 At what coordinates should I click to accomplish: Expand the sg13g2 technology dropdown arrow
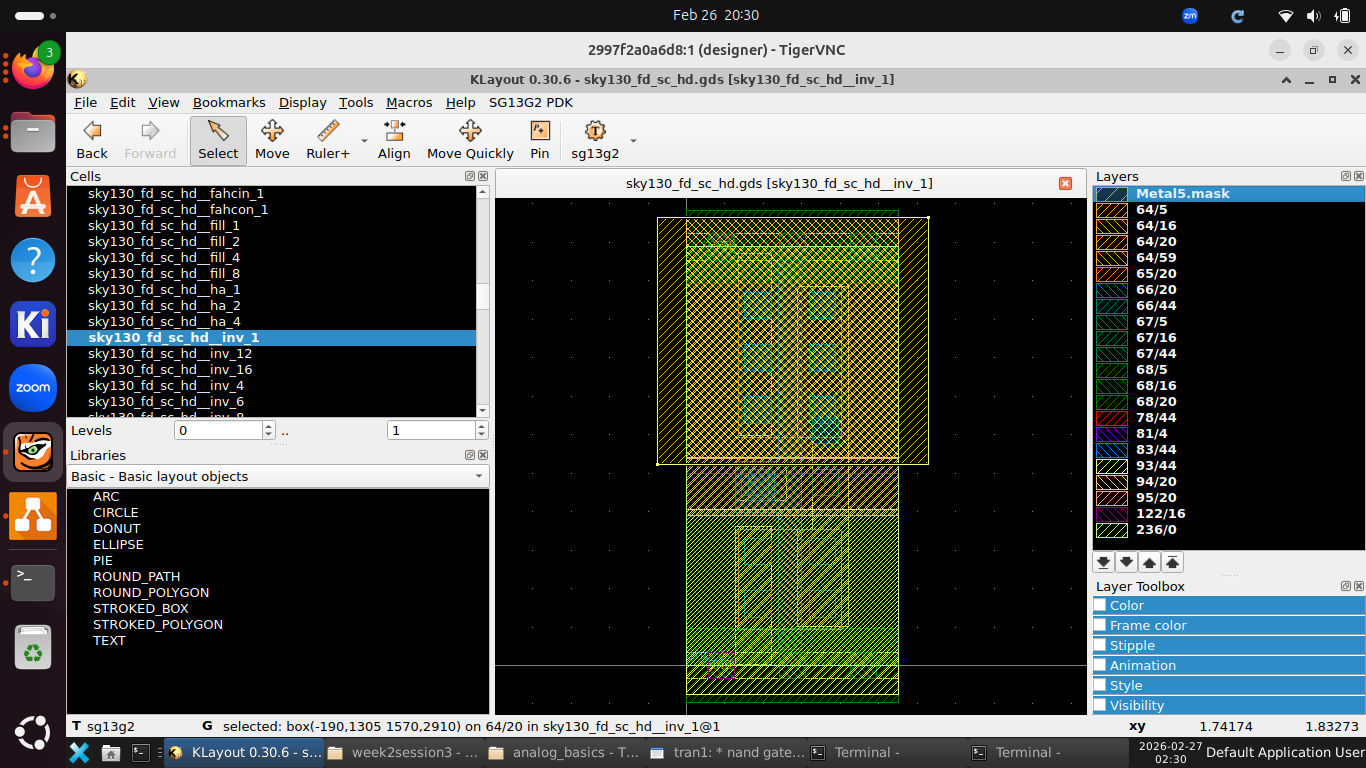coord(633,141)
